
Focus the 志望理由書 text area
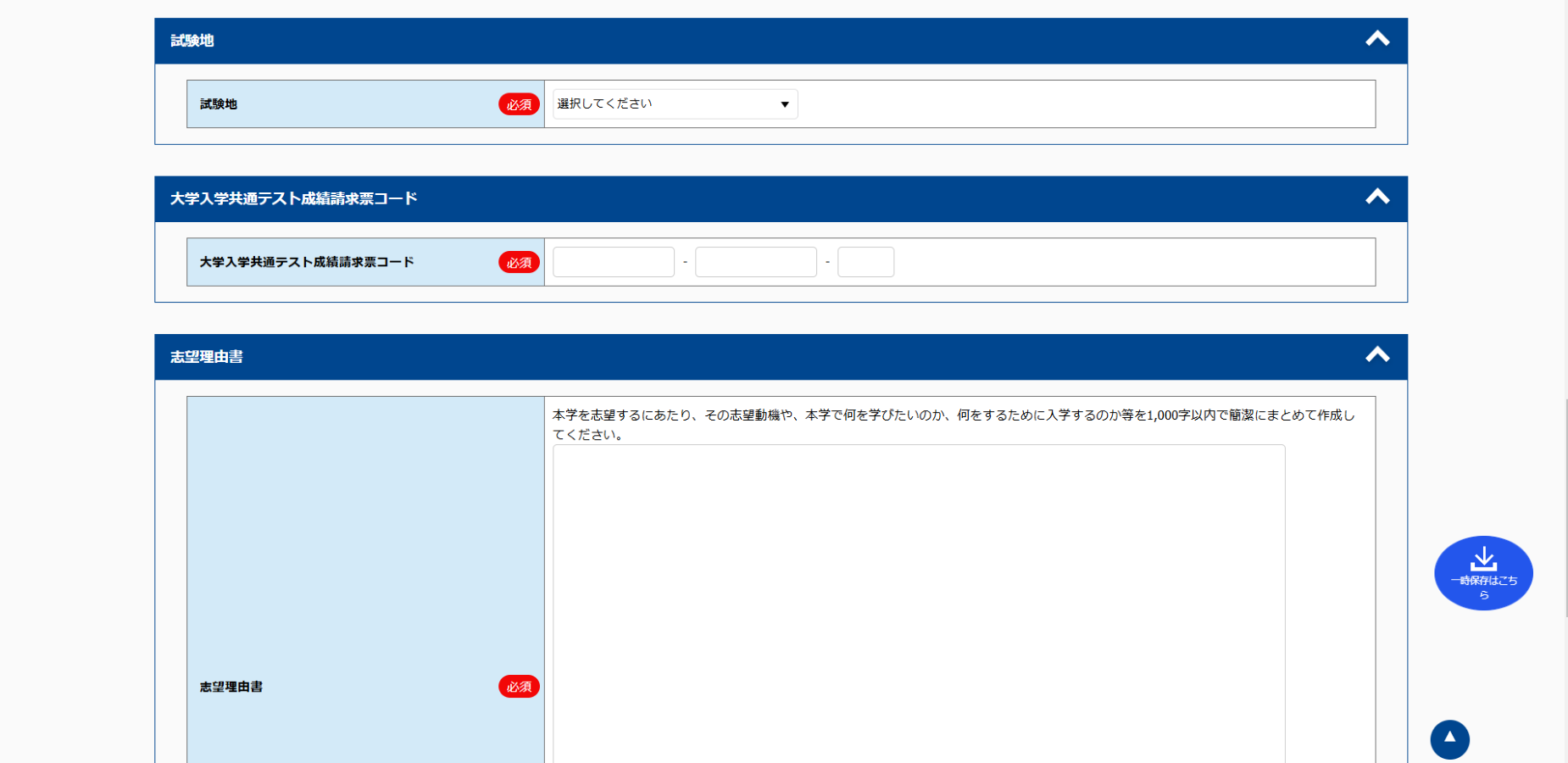tap(919, 604)
